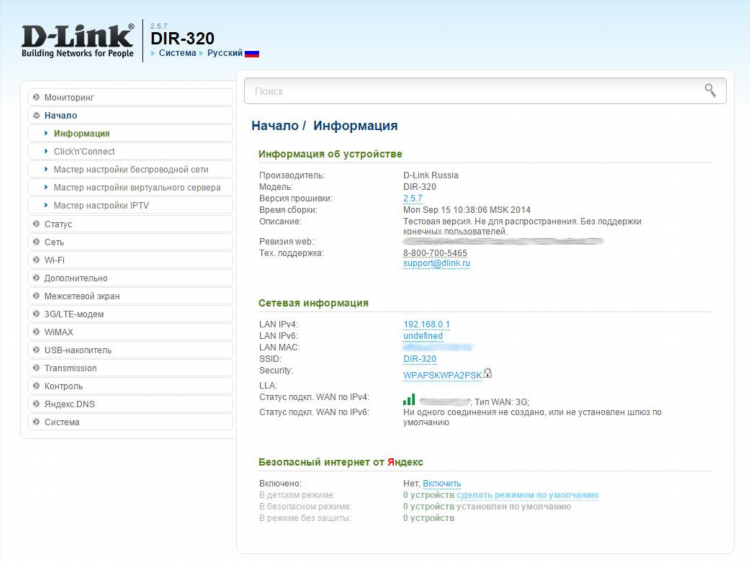Expand the Сеть menu section

(130, 242)
